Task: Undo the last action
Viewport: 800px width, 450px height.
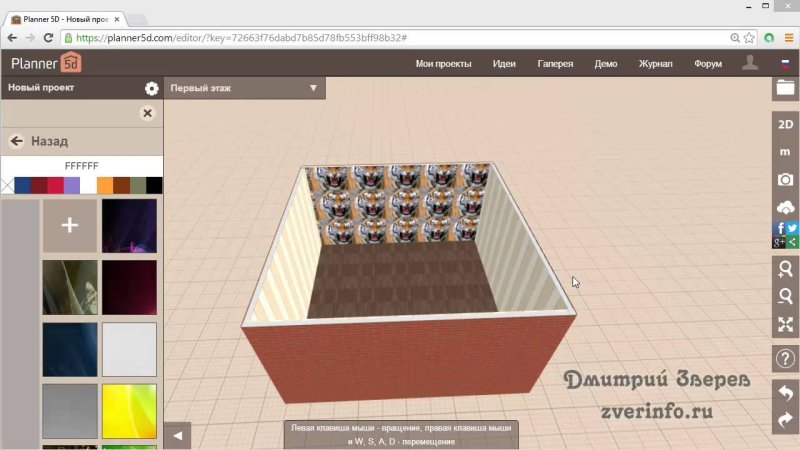Action: 785,393
